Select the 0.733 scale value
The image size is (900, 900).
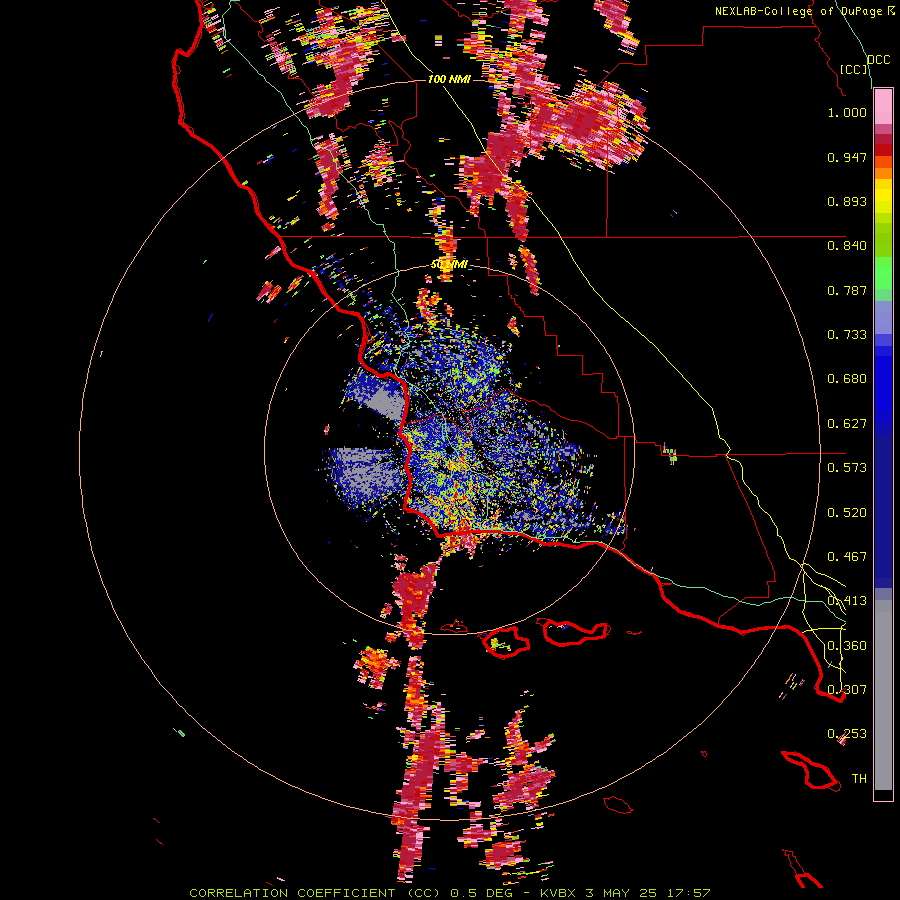pyautogui.click(x=847, y=335)
